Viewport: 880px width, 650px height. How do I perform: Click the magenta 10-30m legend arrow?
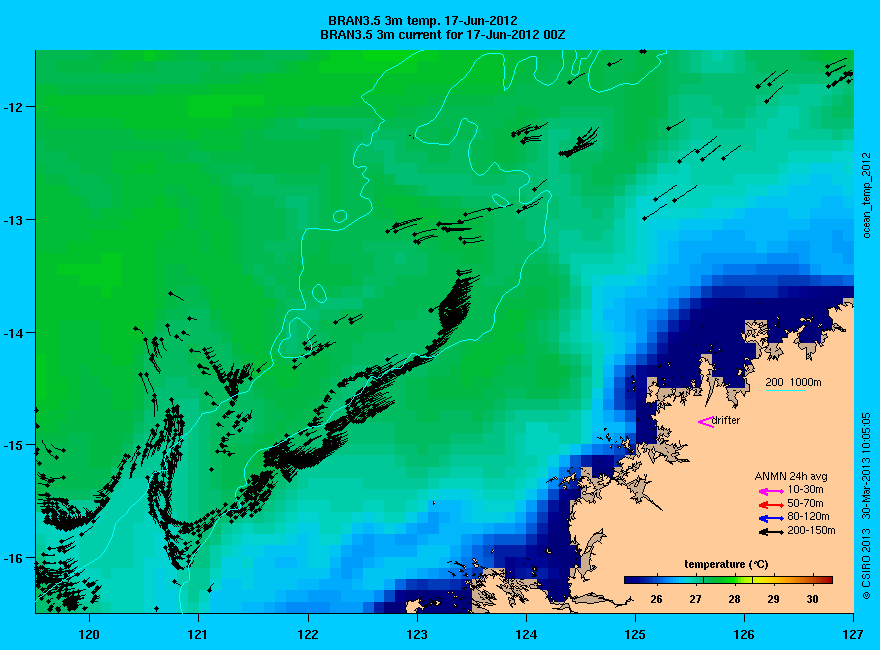pyautogui.click(x=771, y=492)
